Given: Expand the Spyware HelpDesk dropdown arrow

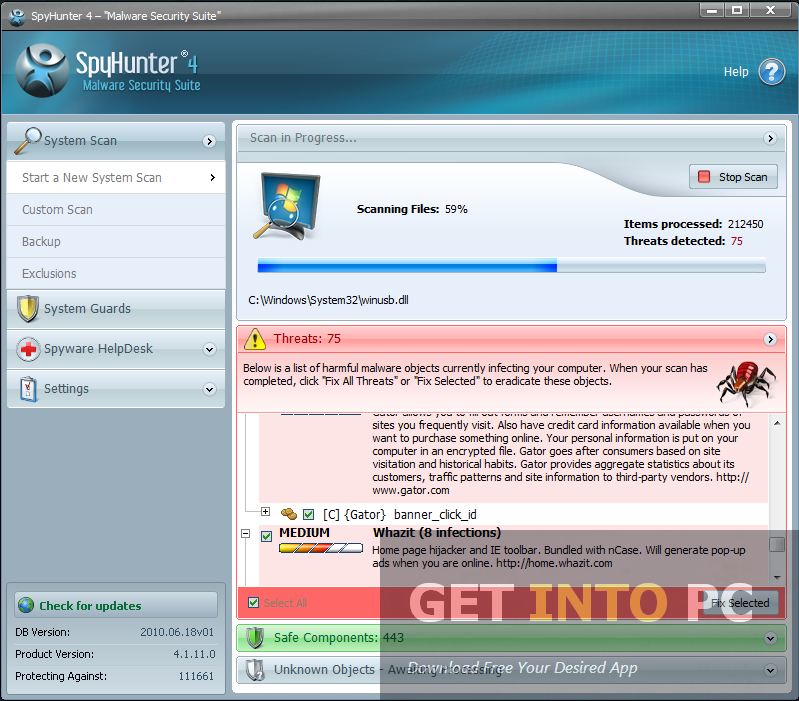Looking at the screenshot, I should 210,349.
